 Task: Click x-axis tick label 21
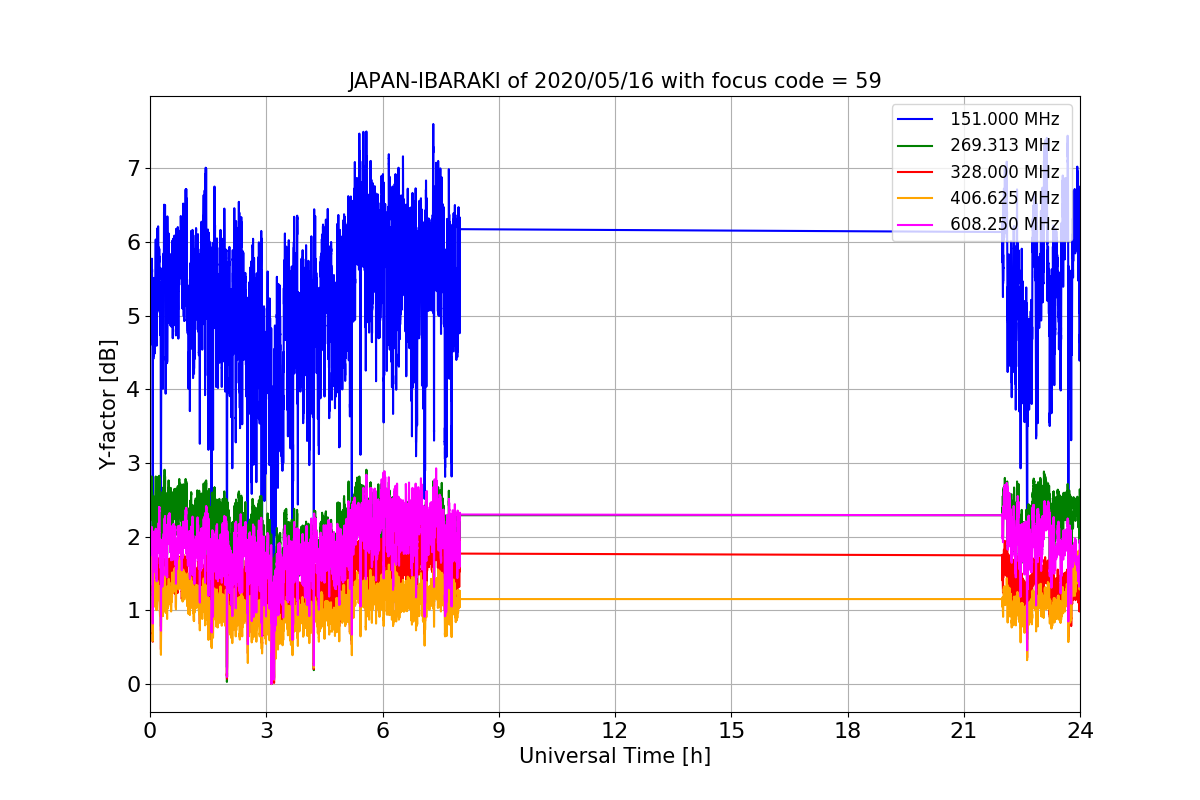click(x=964, y=731)
